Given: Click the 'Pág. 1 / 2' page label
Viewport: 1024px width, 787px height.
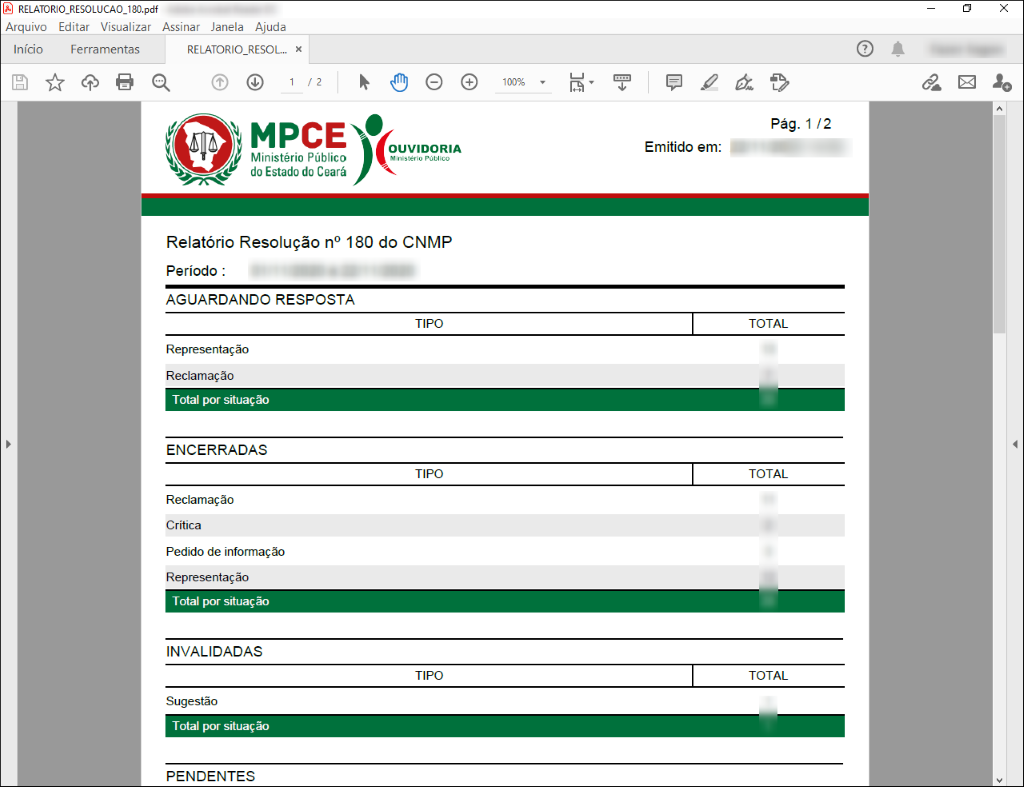Looking at the screenshot, I should (x=801, y=124).
